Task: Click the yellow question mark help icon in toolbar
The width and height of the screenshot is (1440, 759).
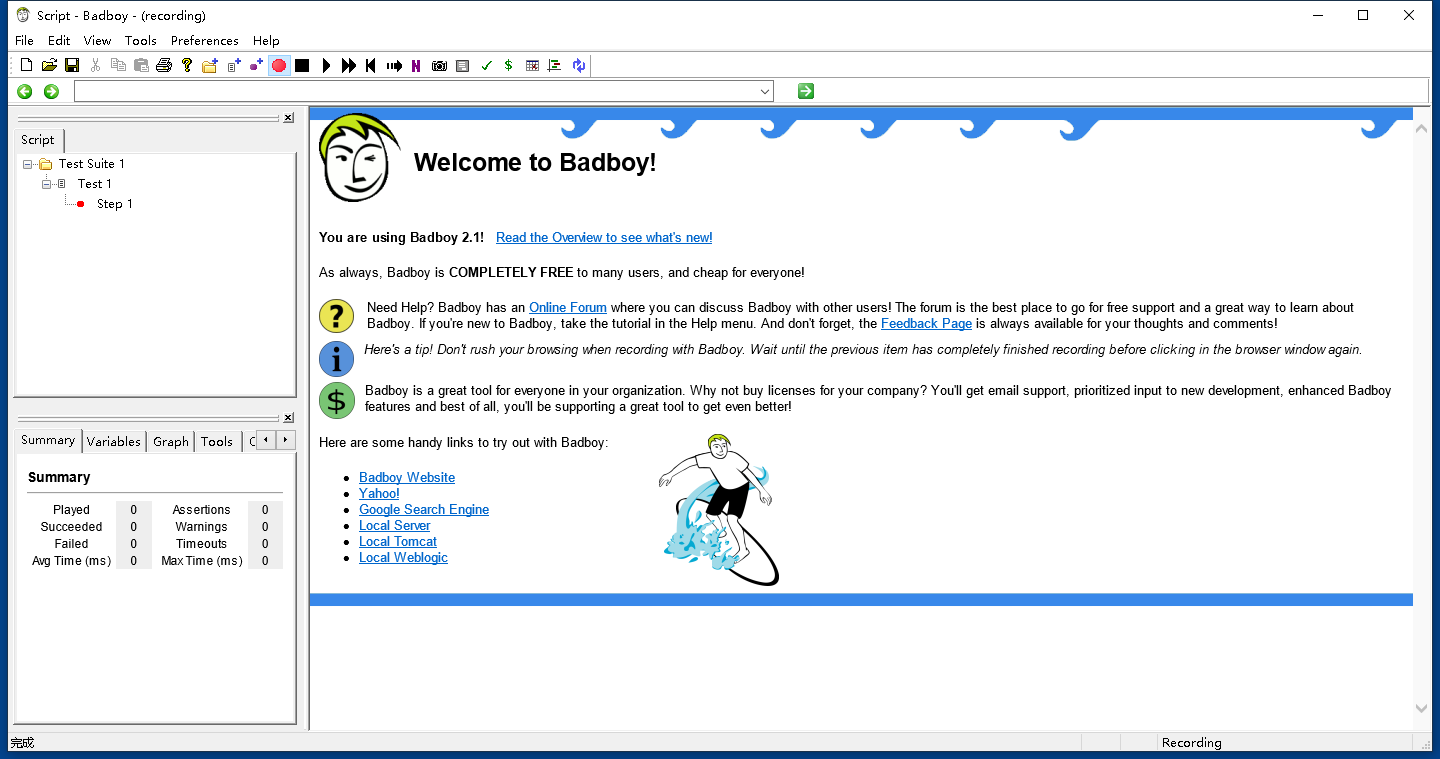Action: click(187, 66)
